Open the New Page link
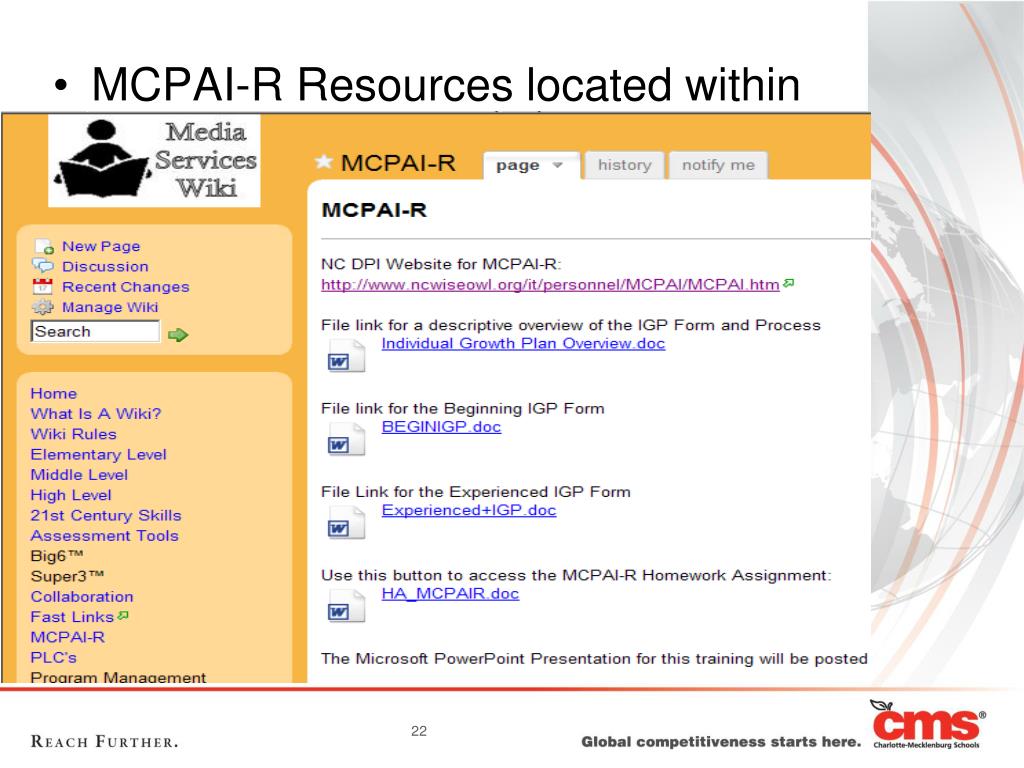This screenshot has height=768, width=1024. [x=101, y=246]
